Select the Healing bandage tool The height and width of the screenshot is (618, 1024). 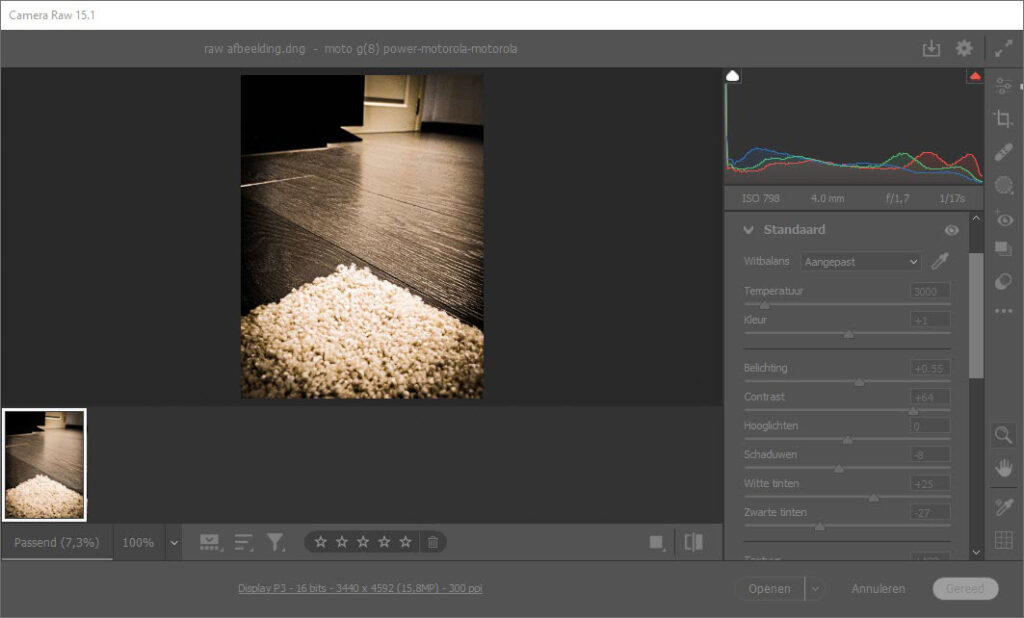(1004, 152)
